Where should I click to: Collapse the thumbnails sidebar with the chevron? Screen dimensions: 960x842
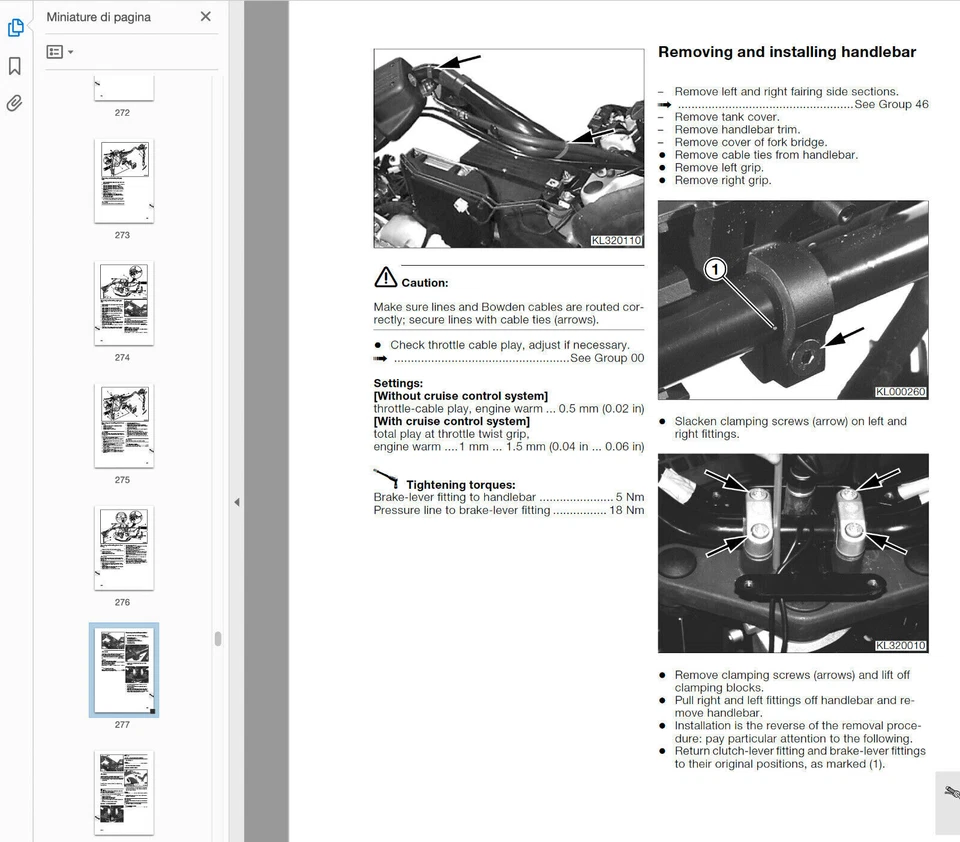tap(237, 502)
